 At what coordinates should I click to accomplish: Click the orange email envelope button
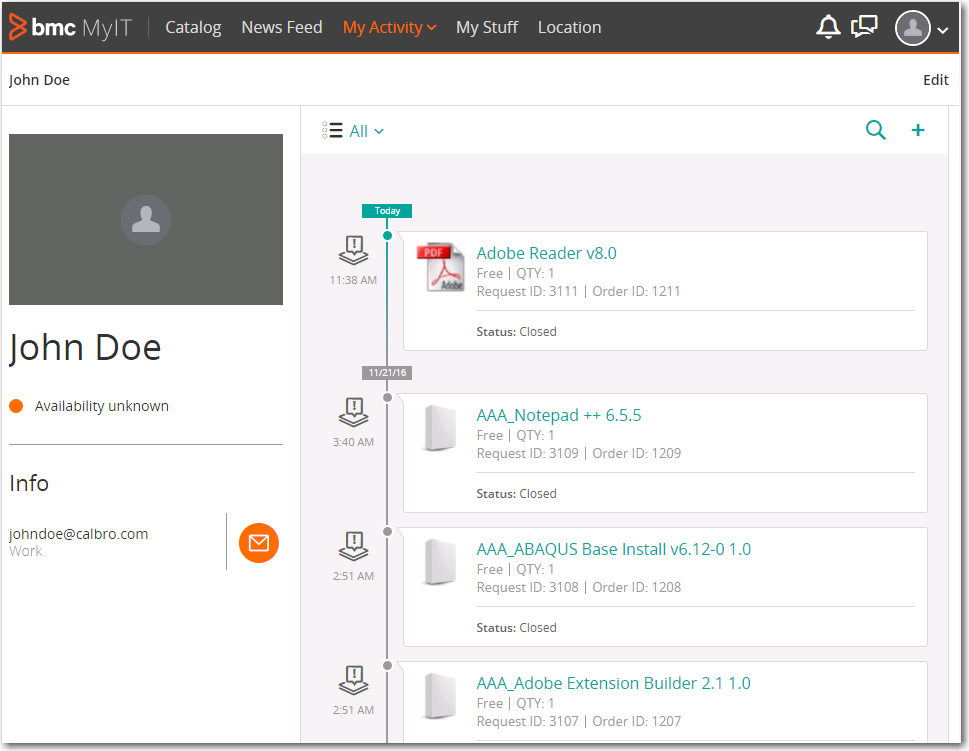[258, 543]
